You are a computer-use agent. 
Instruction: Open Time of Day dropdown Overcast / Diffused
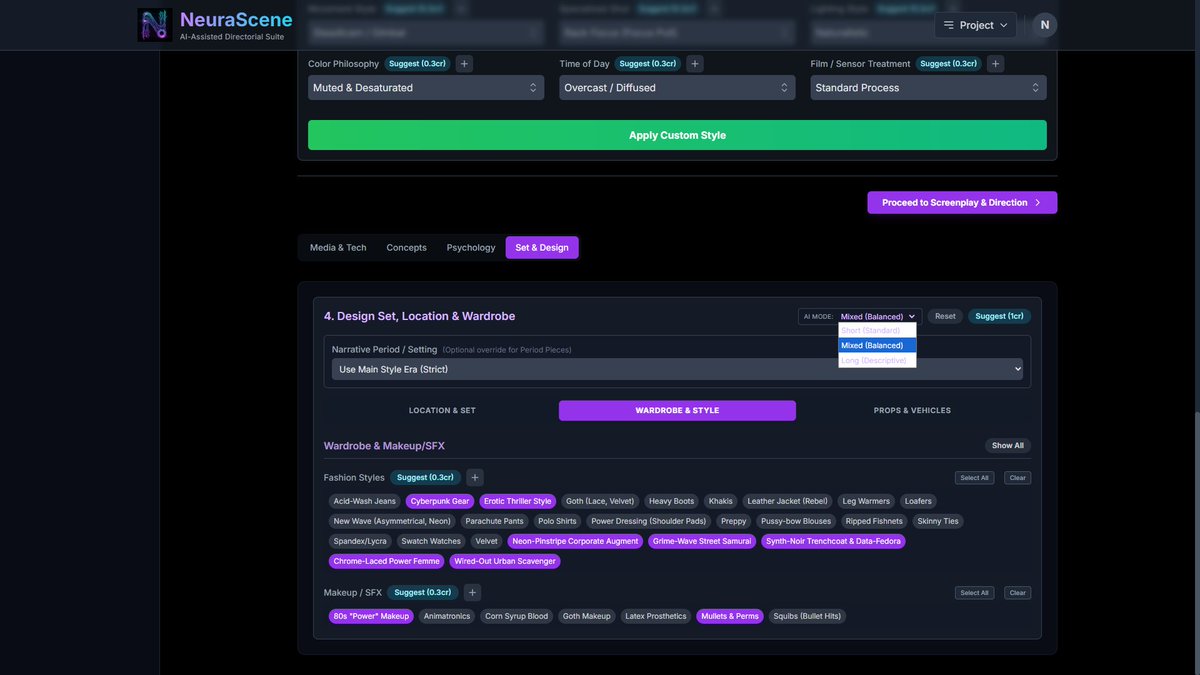pos(677,88)
